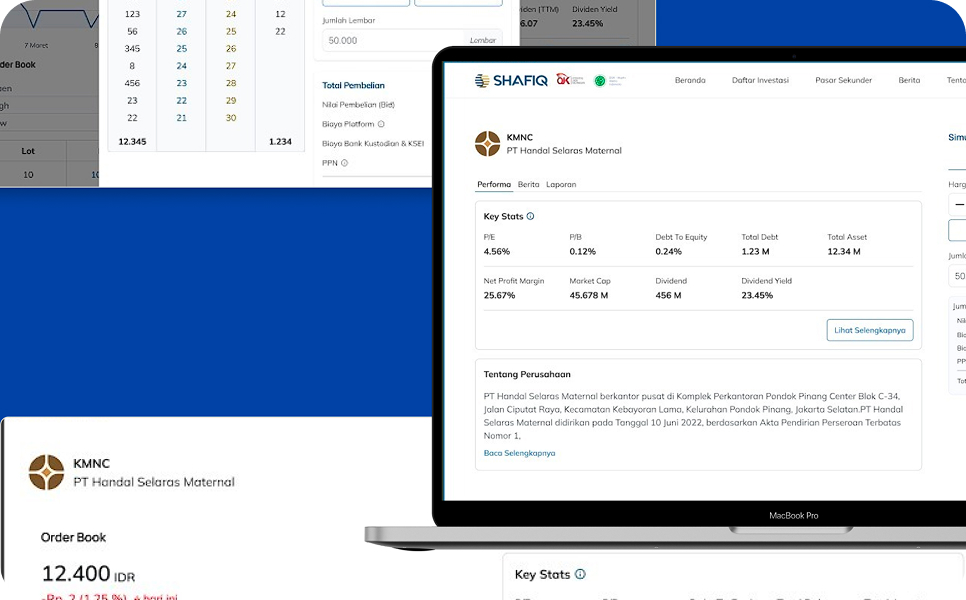
Task: Open Pasar Sekunder from the navbar
Action: (x=843, y=80)
